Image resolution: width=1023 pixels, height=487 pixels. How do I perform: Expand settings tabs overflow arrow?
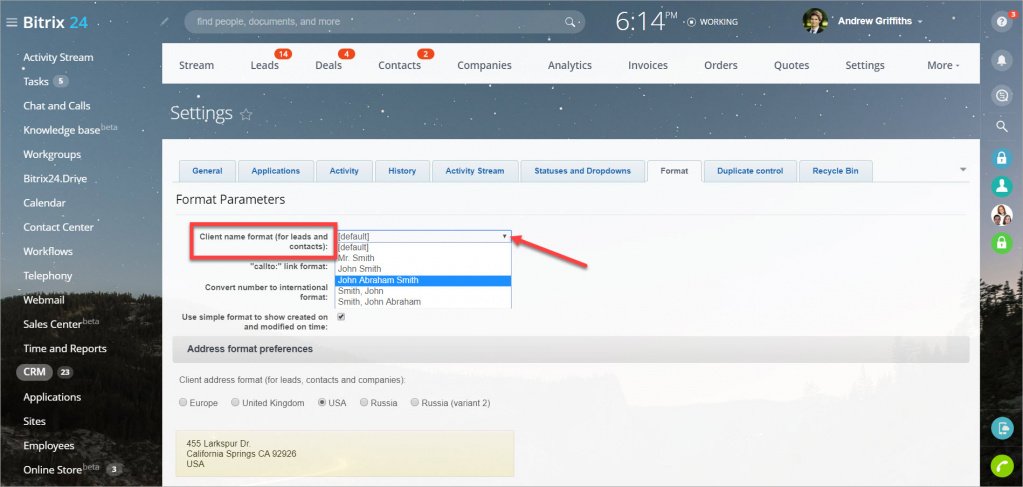point(964,170)
